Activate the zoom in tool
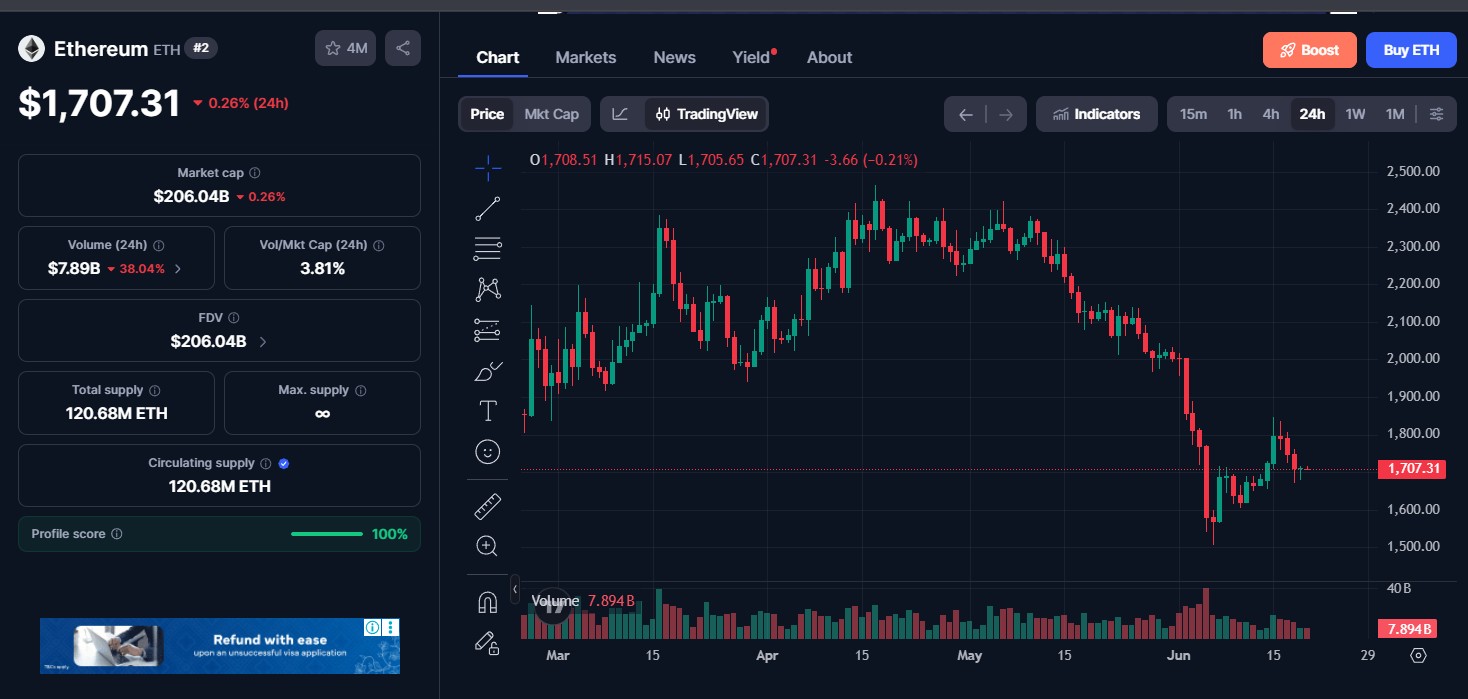Viewport: 1468px width, 699px height. coord(487,546)
